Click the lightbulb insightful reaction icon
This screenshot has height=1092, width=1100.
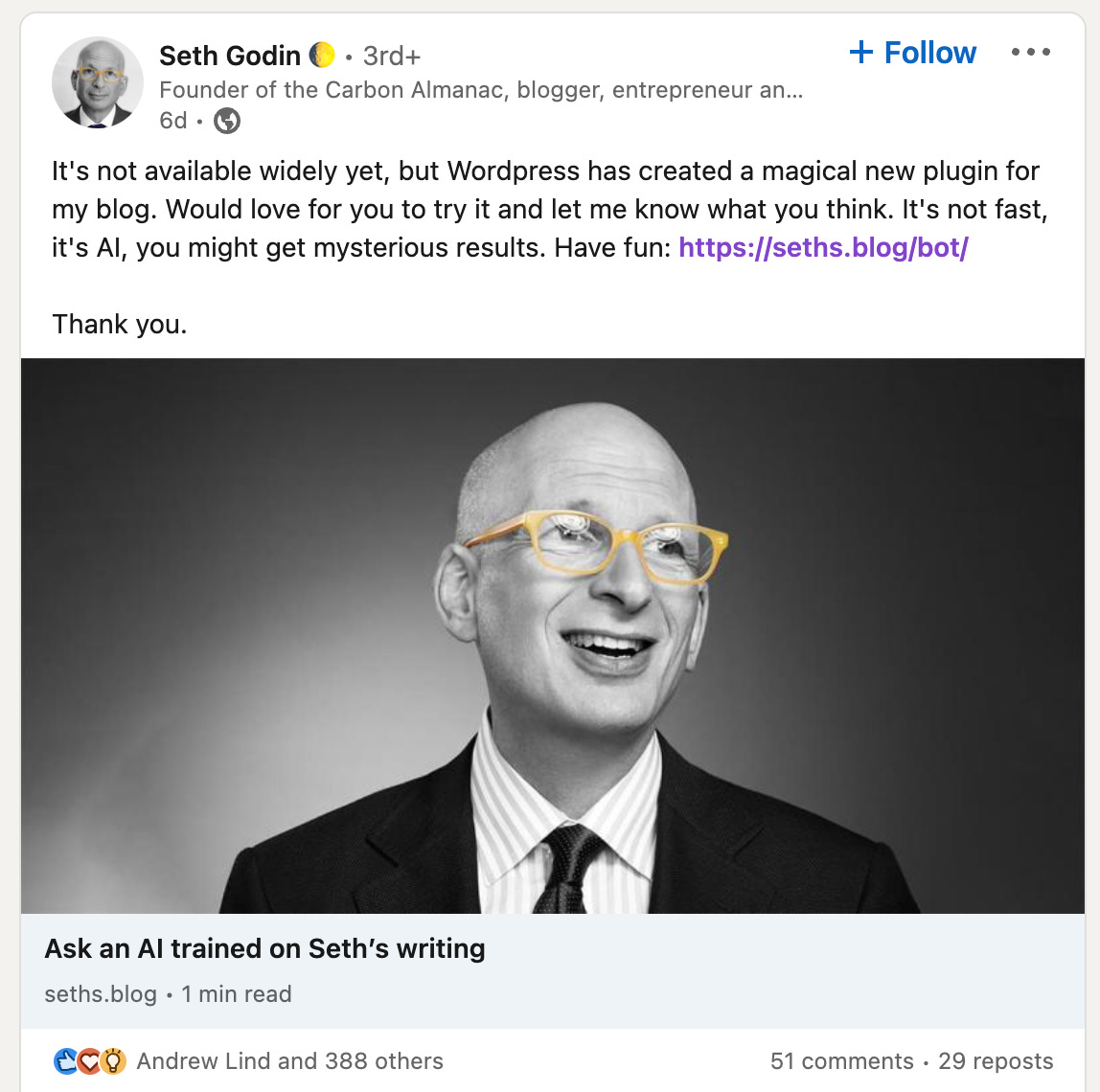click(113, 1061)
